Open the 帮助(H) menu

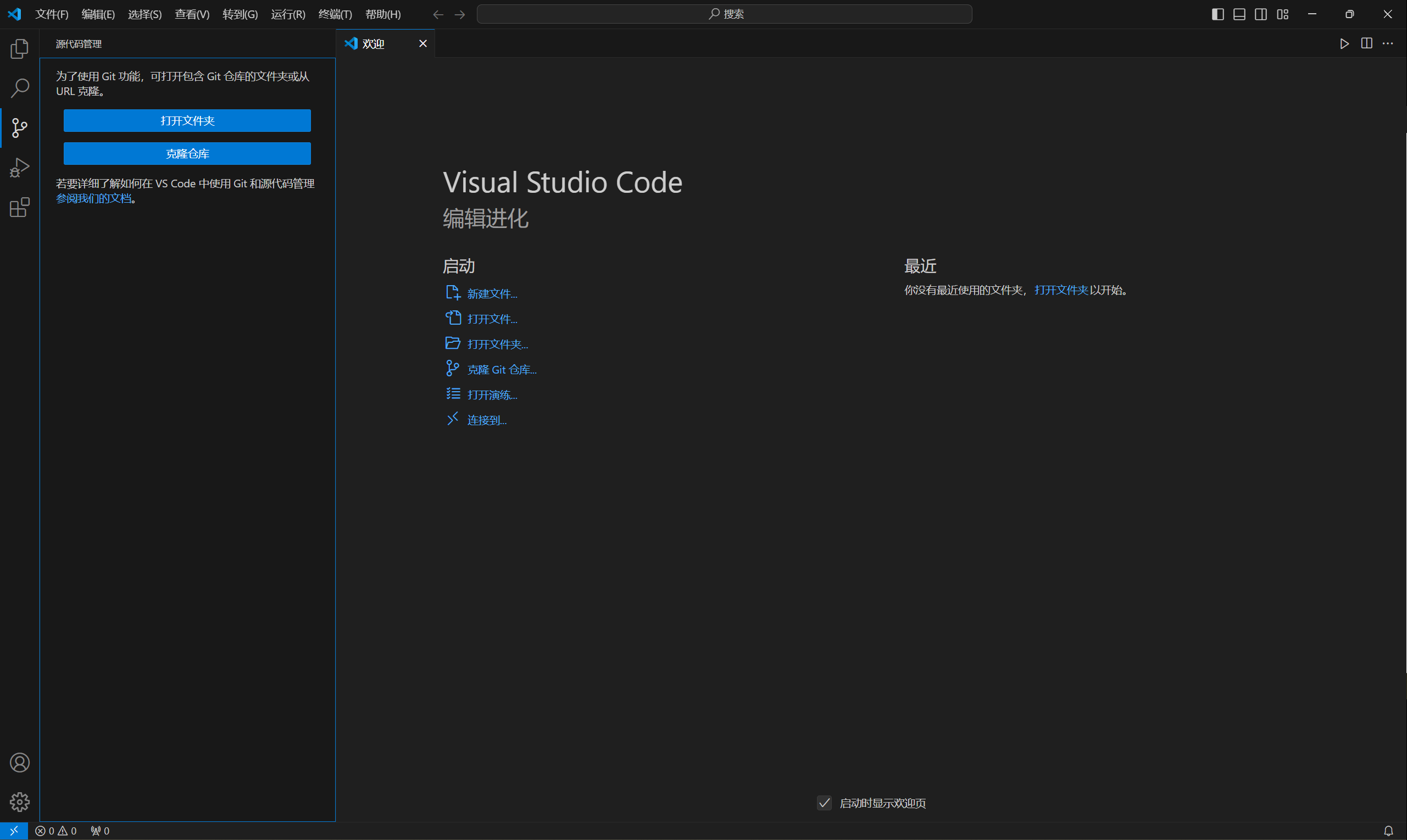coord(383,14)
